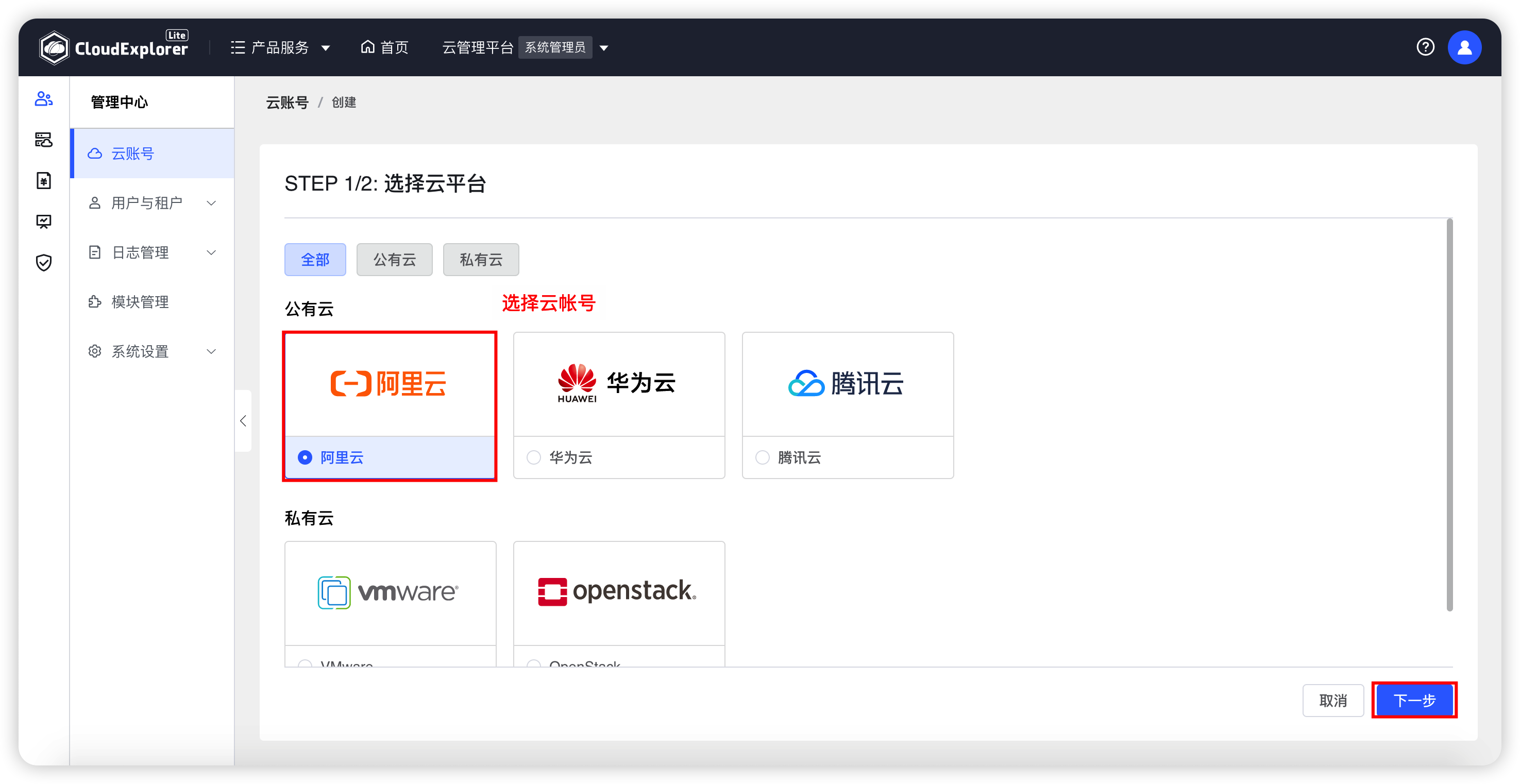Image resolution: width=1520 pixels, height=784 pixels.
Task: Open the 产品服务 product services menu
Action: click(280, 47)
